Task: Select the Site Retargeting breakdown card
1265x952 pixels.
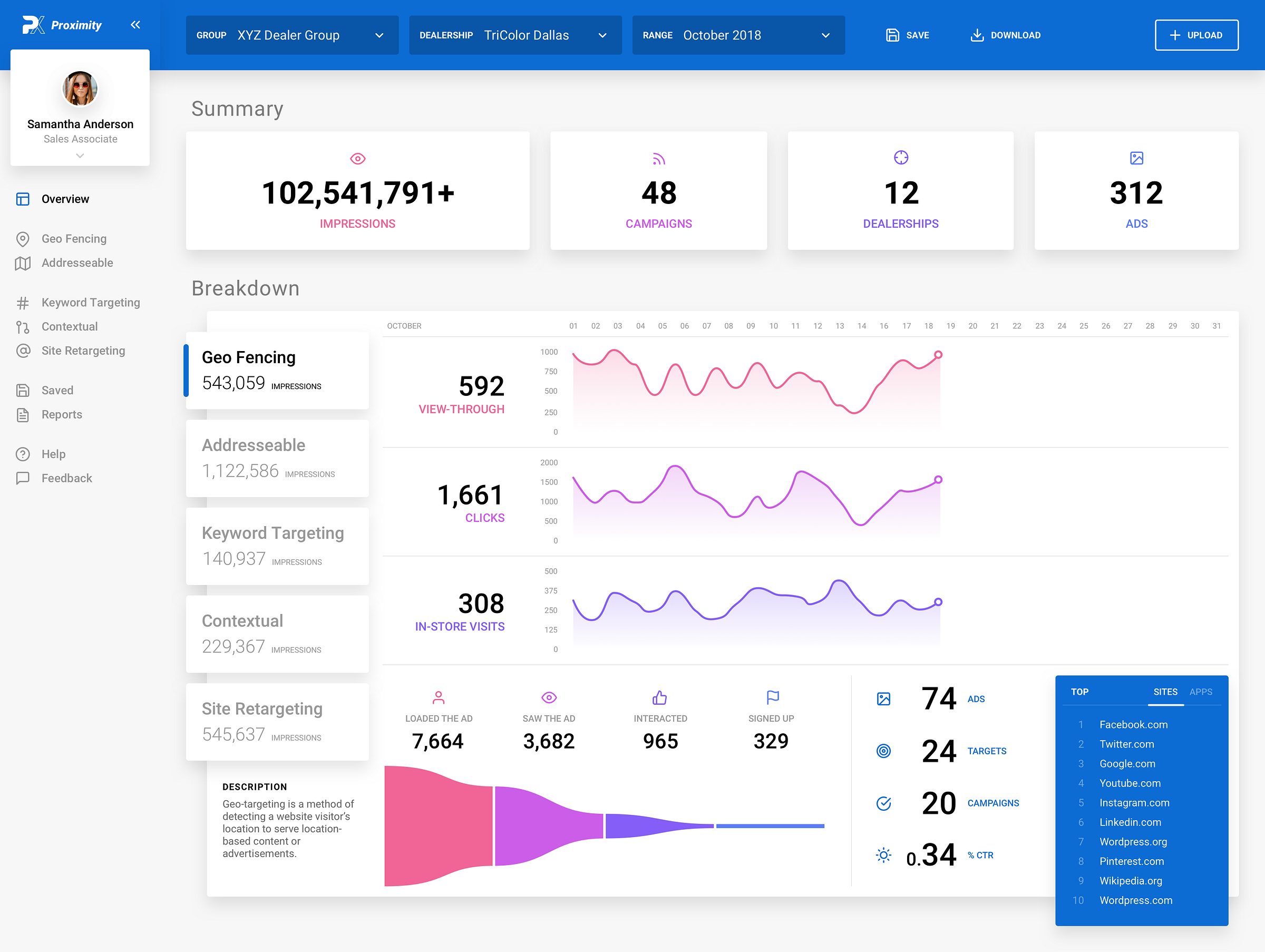Action: click(x=277, y=722)
